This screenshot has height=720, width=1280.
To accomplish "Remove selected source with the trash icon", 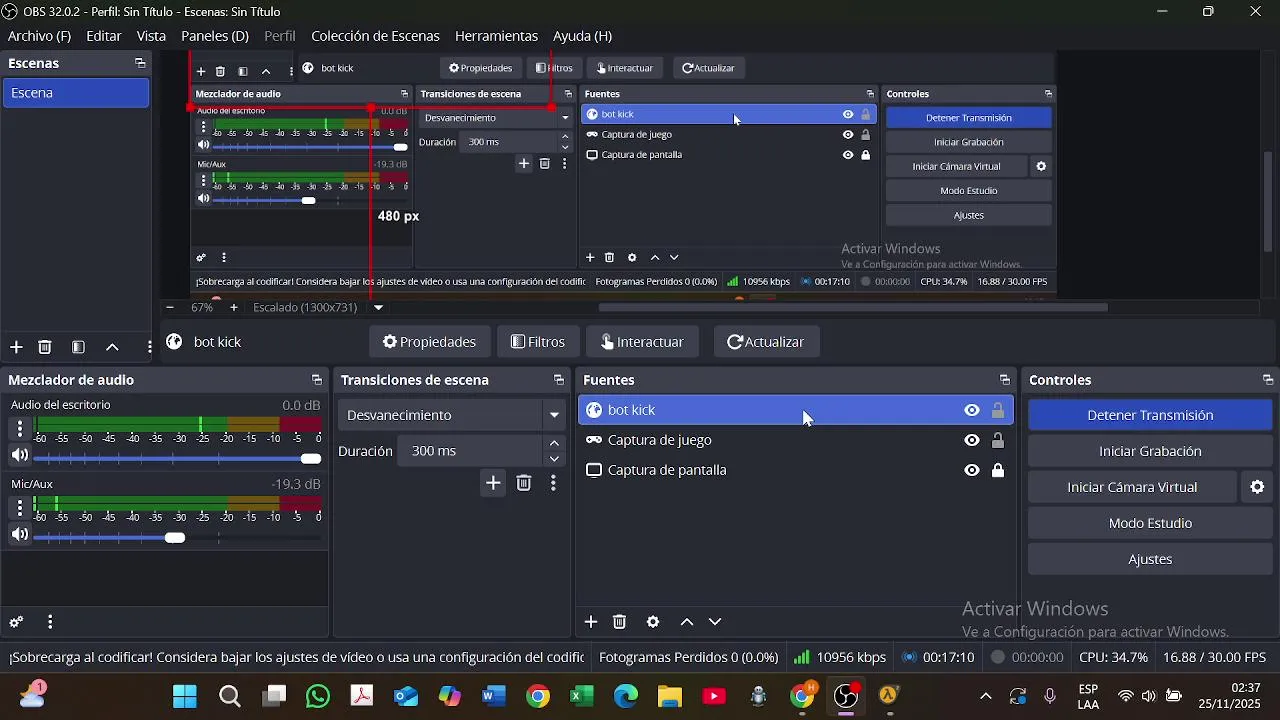I will click(620, 622).
